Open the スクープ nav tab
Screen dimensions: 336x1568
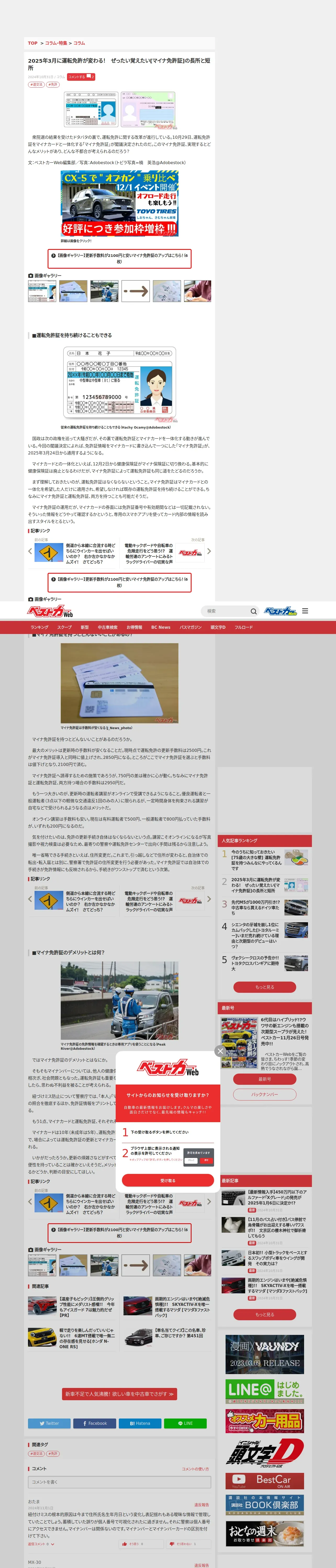tap(65, 627)
